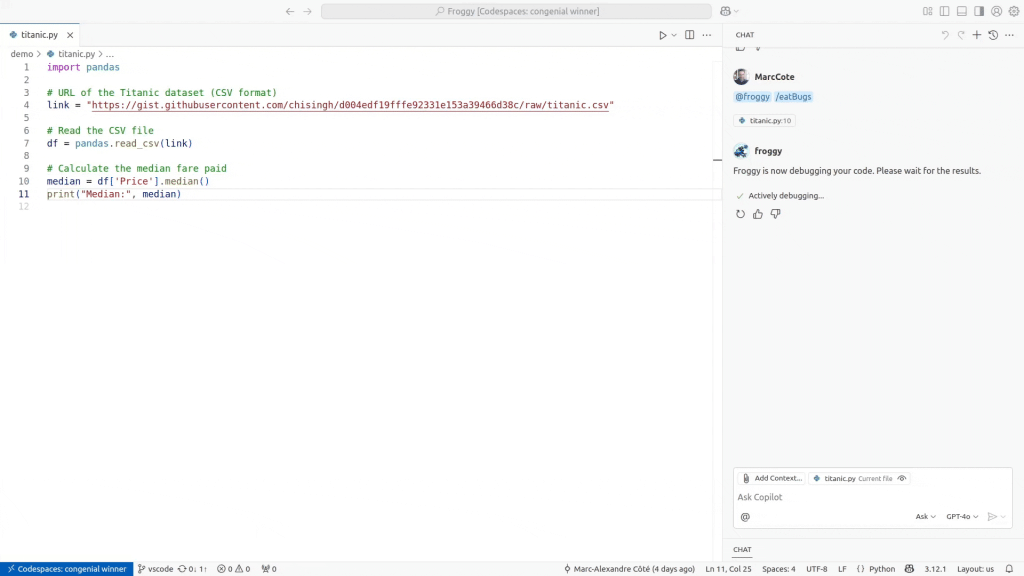Toggle the primary side bar layout icon
The image size is (1024, 576).
pos(945,11)
